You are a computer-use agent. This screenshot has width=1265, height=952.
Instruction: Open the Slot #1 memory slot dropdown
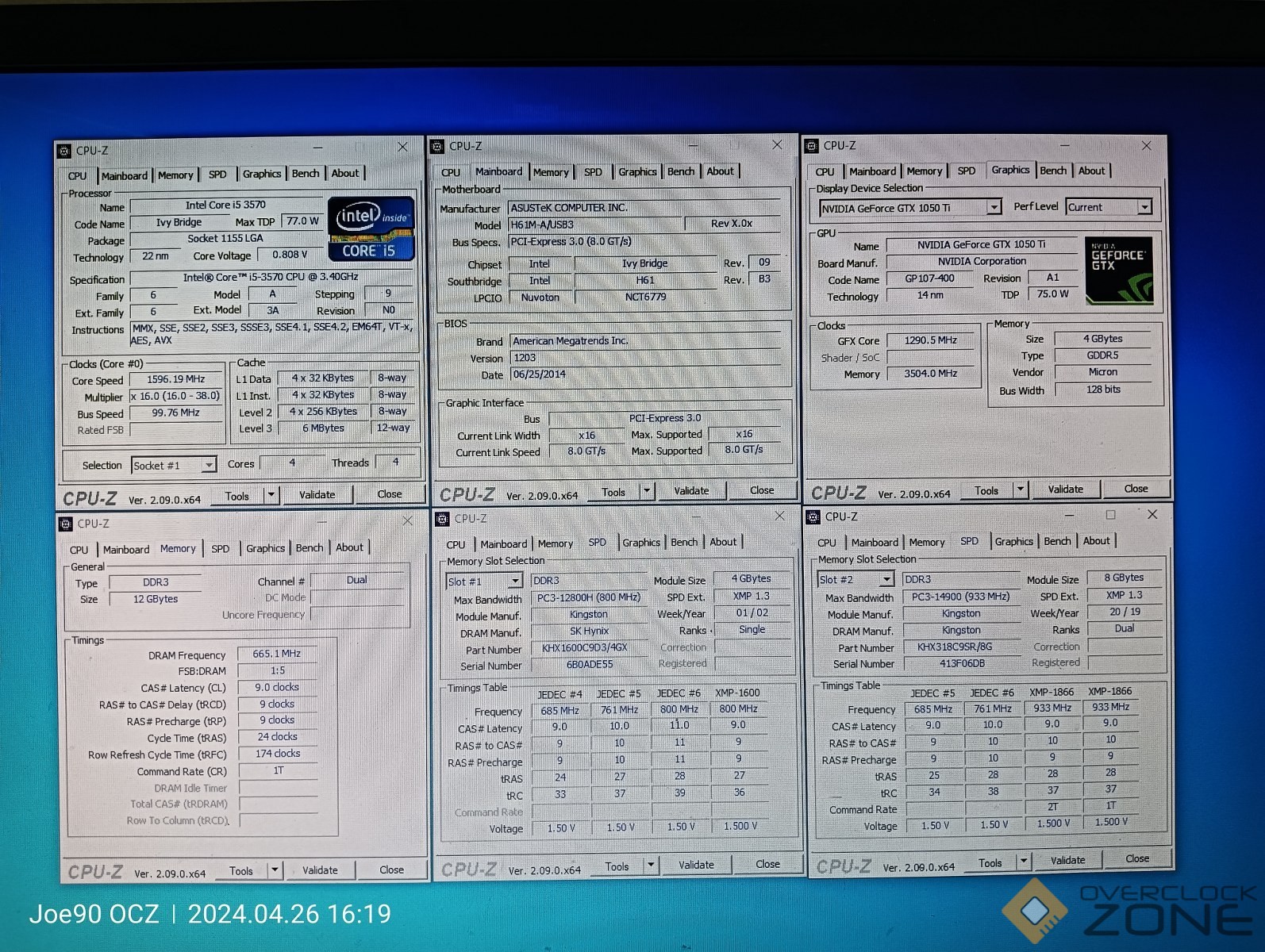click(484, 582)
